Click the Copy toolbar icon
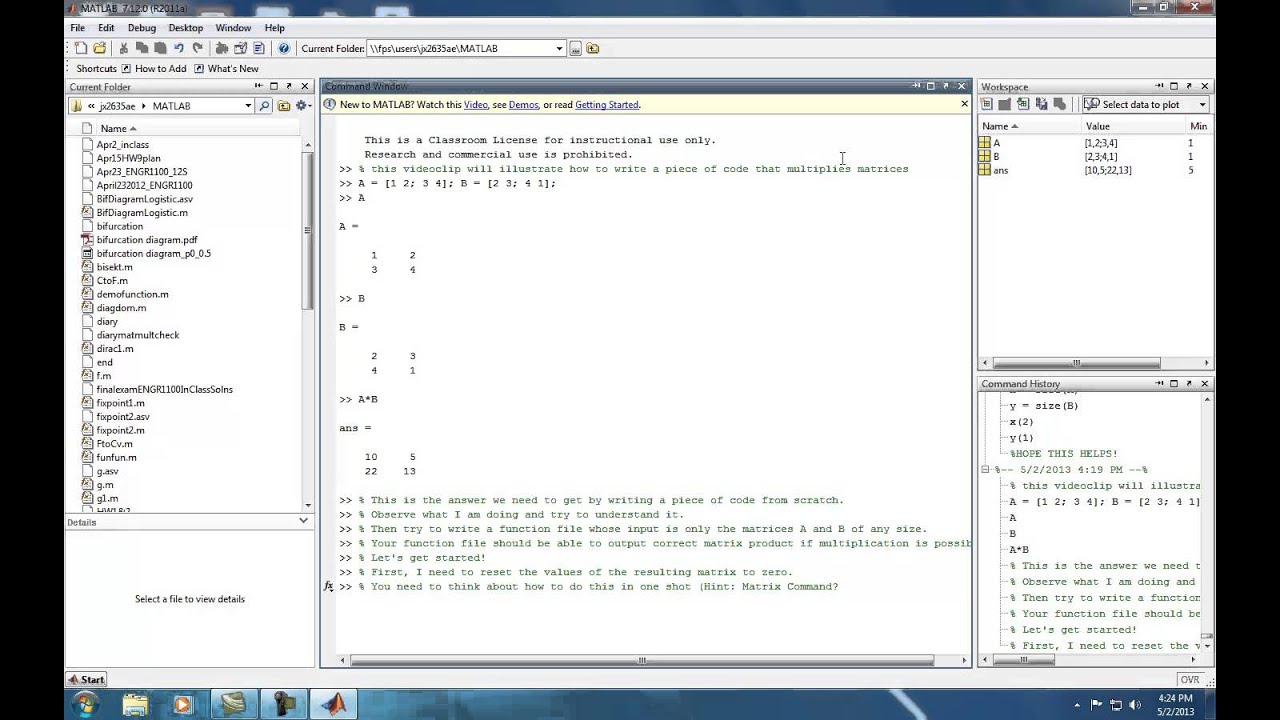This screenshot has height=720, width=1280. click(x=142, y=48)
